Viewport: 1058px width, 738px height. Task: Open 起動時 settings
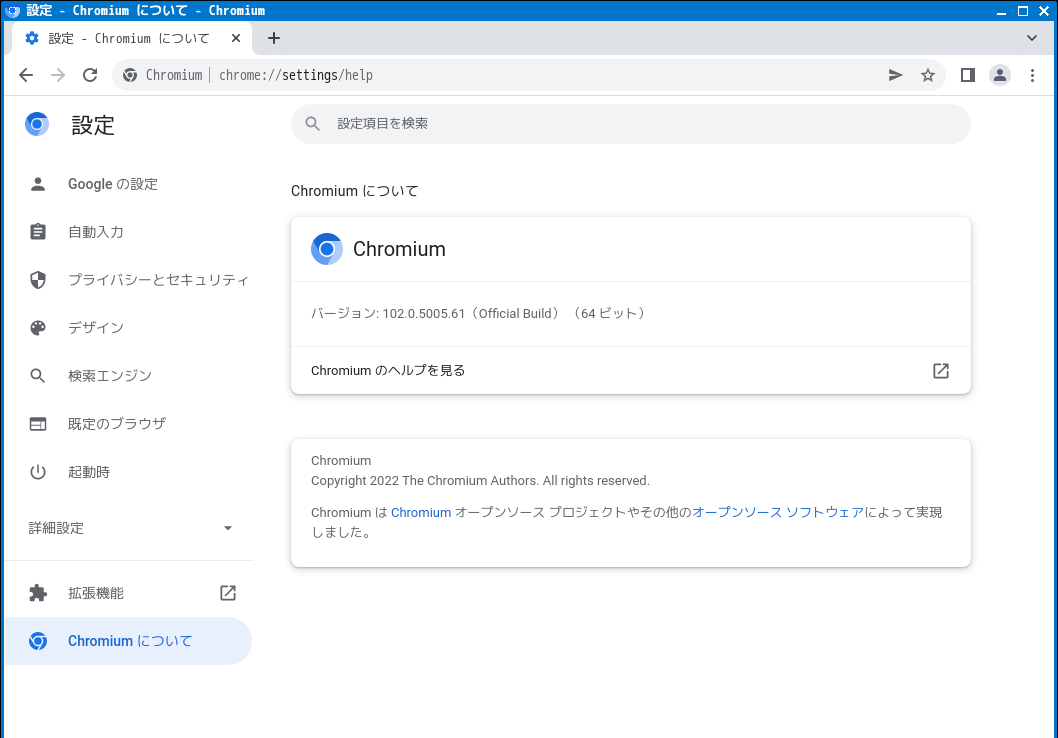click(128, 472)
